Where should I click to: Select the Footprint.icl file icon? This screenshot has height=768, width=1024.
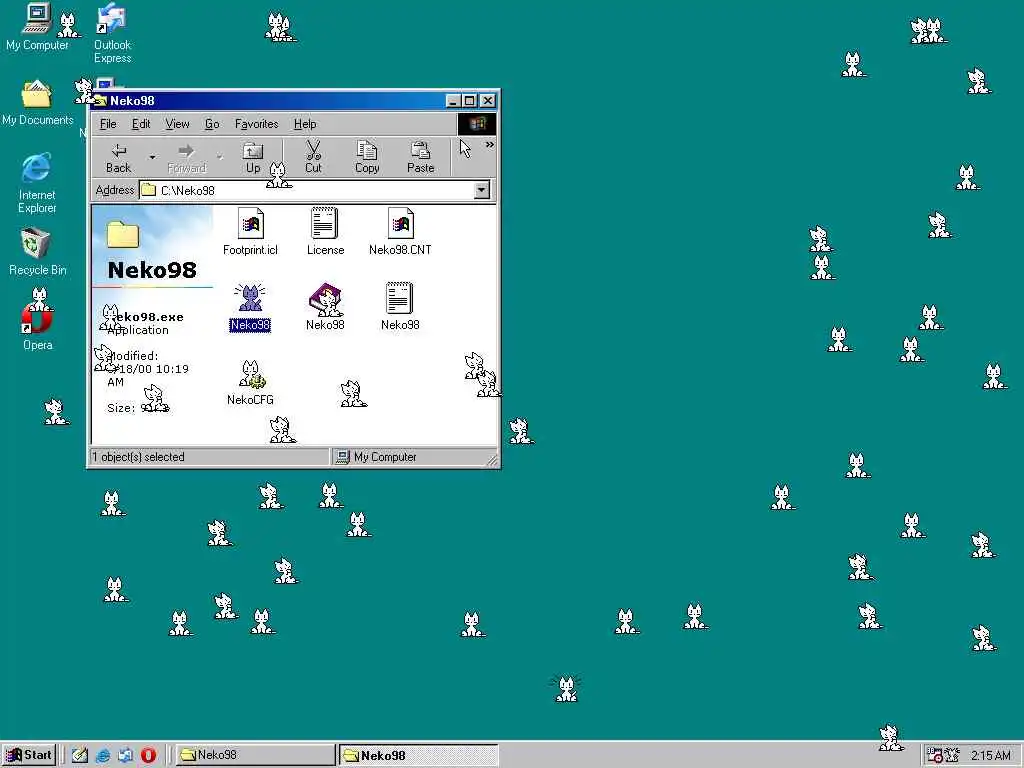point(250,231)
